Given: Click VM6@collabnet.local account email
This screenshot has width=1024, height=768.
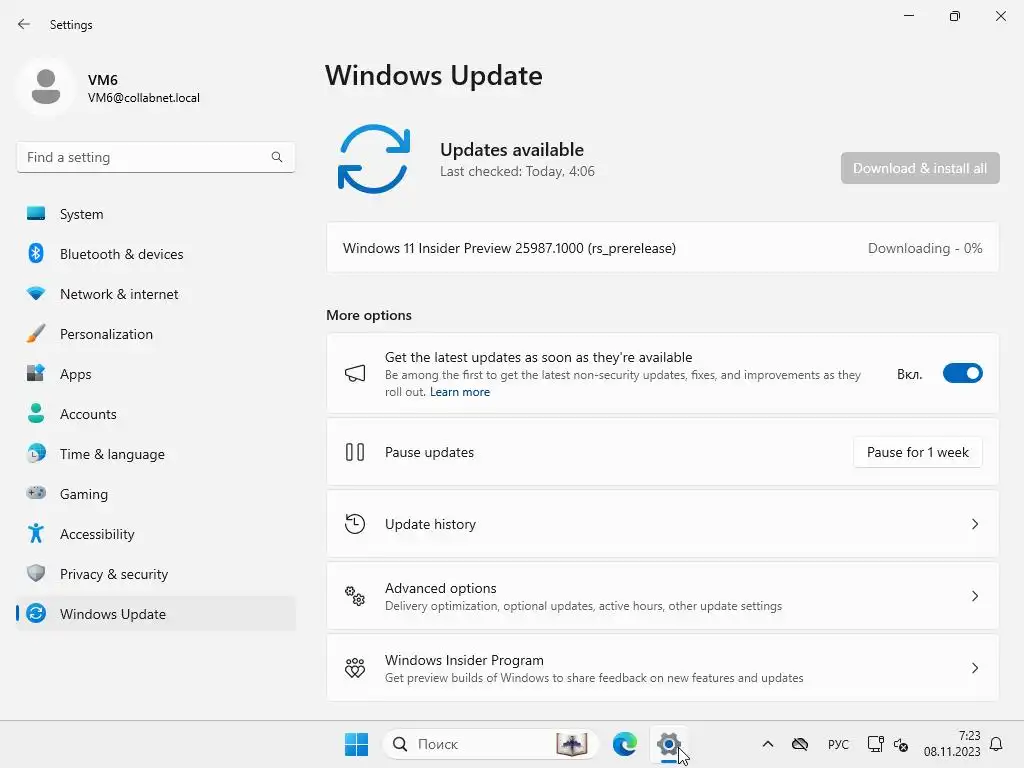Looking at the screenshot, I should [x=144, y=98].
